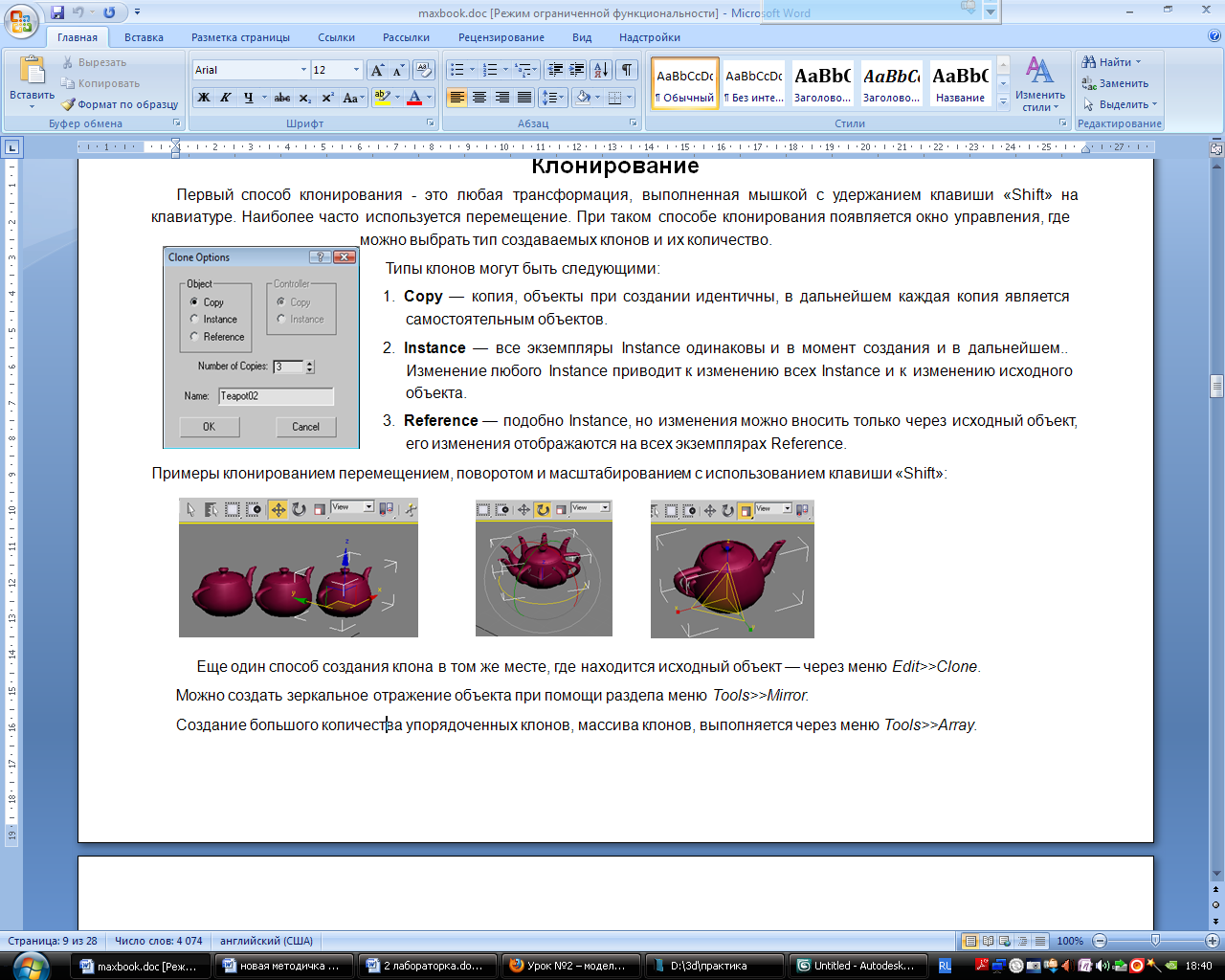This screenshot has height=980, width=1225.
Task: Open 'новая методичка' Word window in taskbar
Action: [283, 966]
